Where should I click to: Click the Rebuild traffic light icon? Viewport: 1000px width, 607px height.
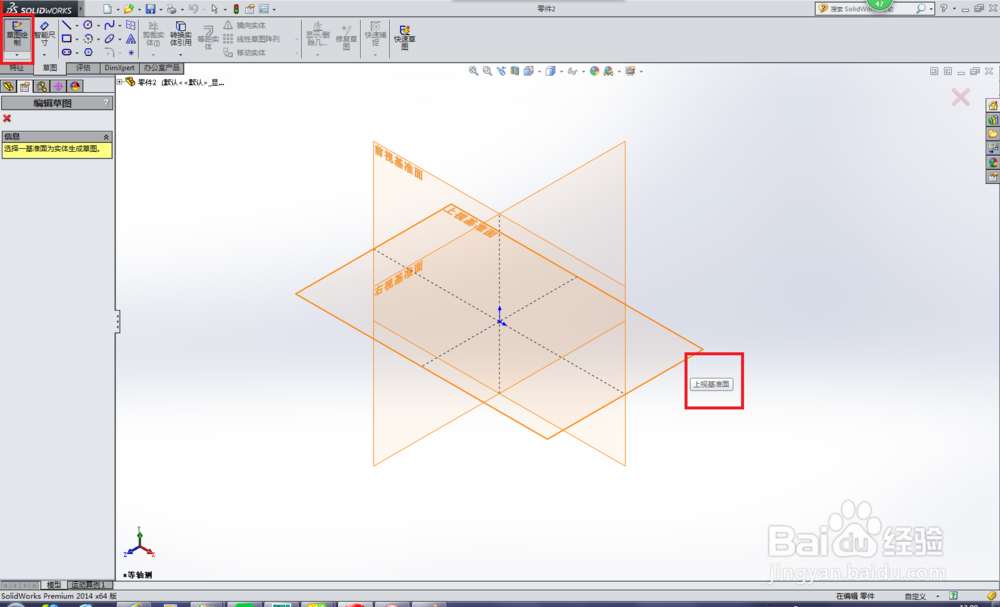(236, 9)
